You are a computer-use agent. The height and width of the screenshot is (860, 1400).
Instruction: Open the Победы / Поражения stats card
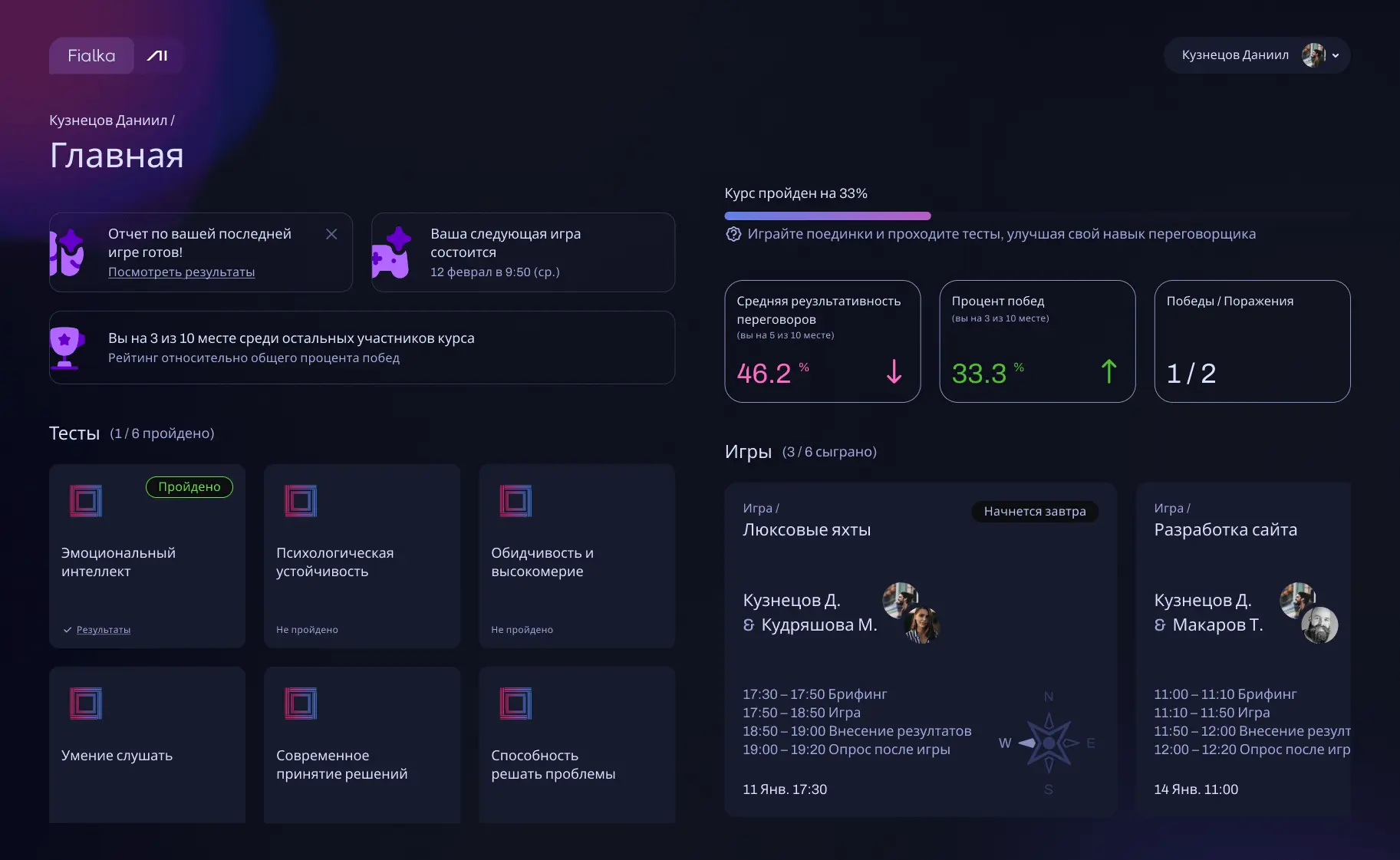pyautogui.click(x=1252, y=341)
